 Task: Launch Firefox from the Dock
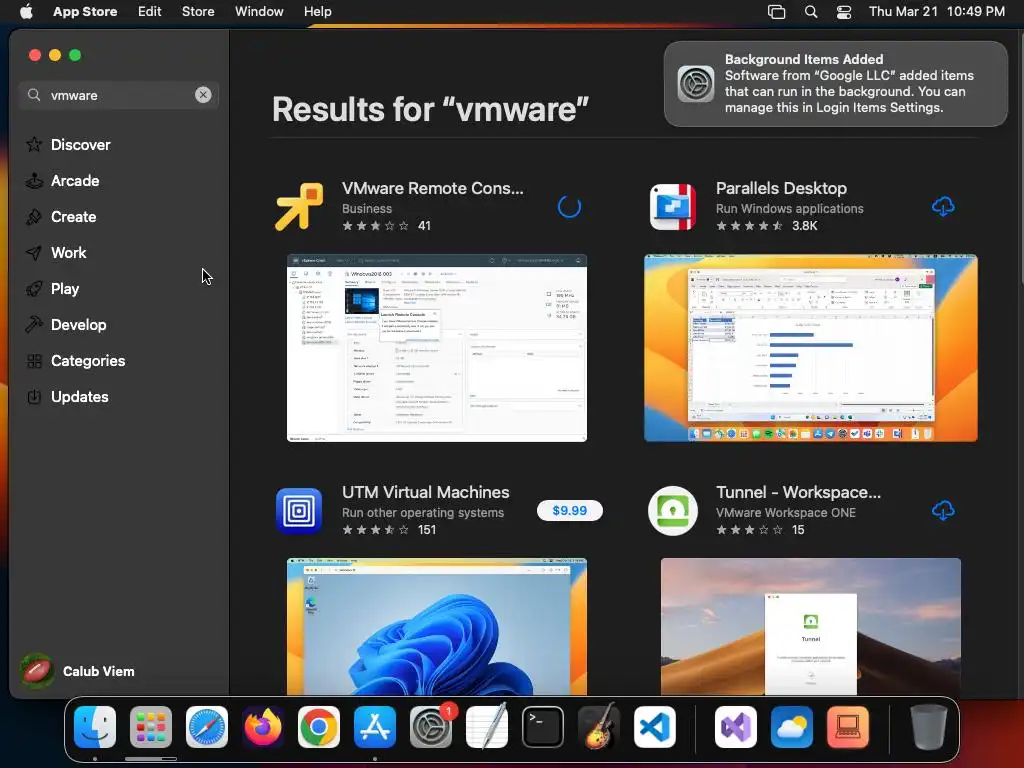pos(263,727)
